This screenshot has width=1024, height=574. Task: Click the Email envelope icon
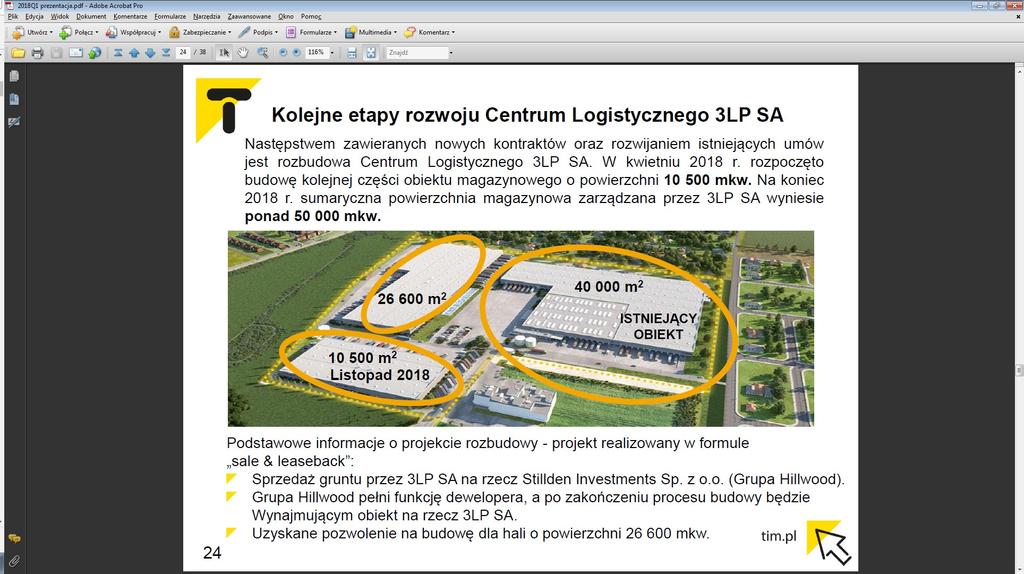click(76, 53)
